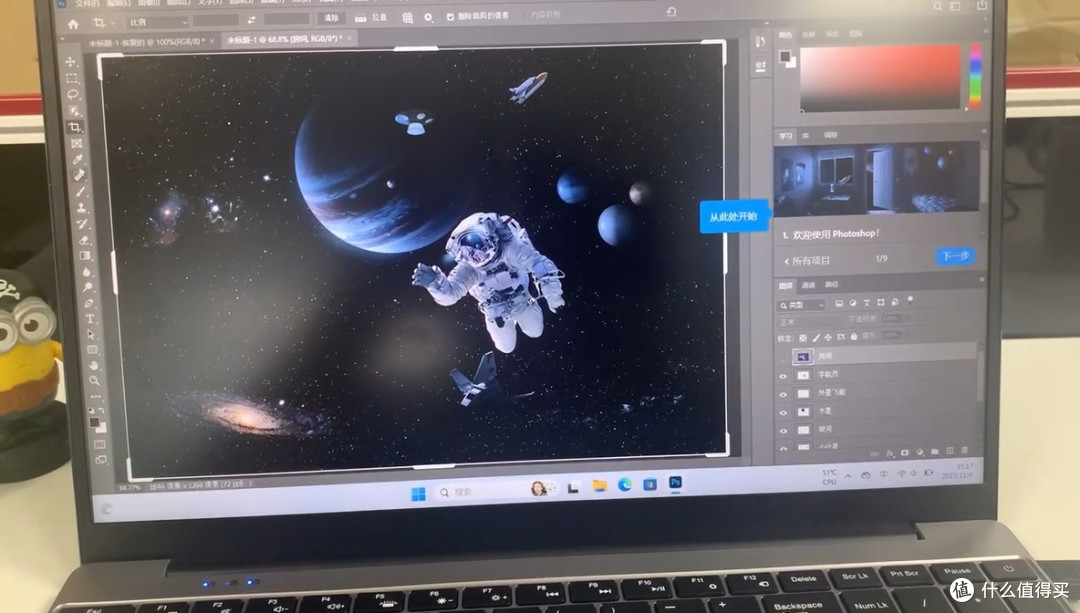Select the Pen tool
The image size is (1080, 613).
click(89, 303)
